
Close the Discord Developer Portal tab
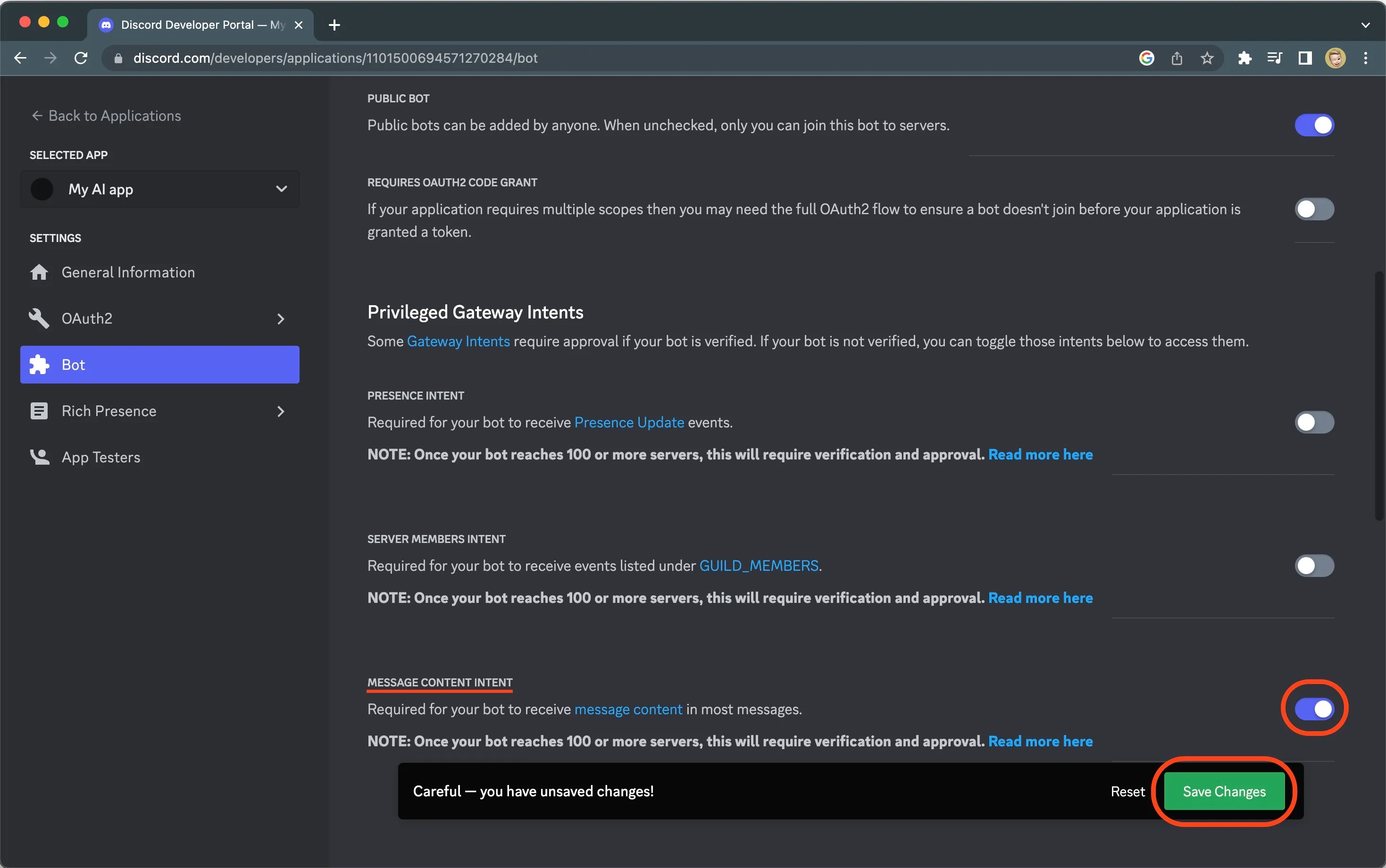[x=299, y=25]
